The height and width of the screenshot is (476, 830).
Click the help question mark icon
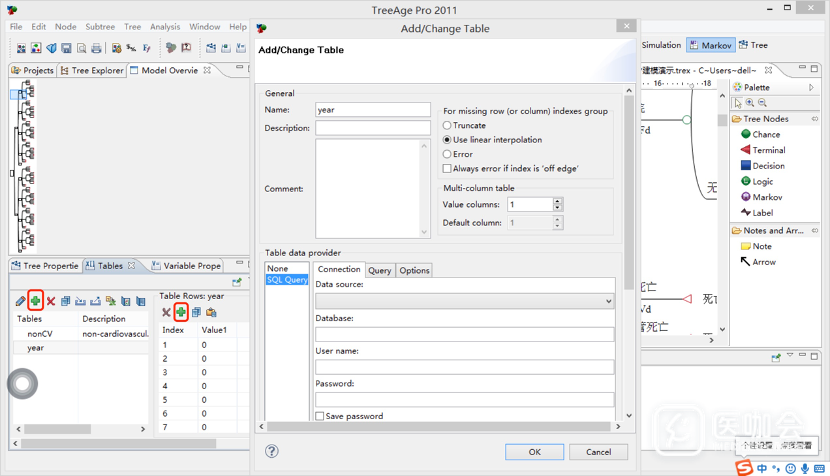coord(272,451)
